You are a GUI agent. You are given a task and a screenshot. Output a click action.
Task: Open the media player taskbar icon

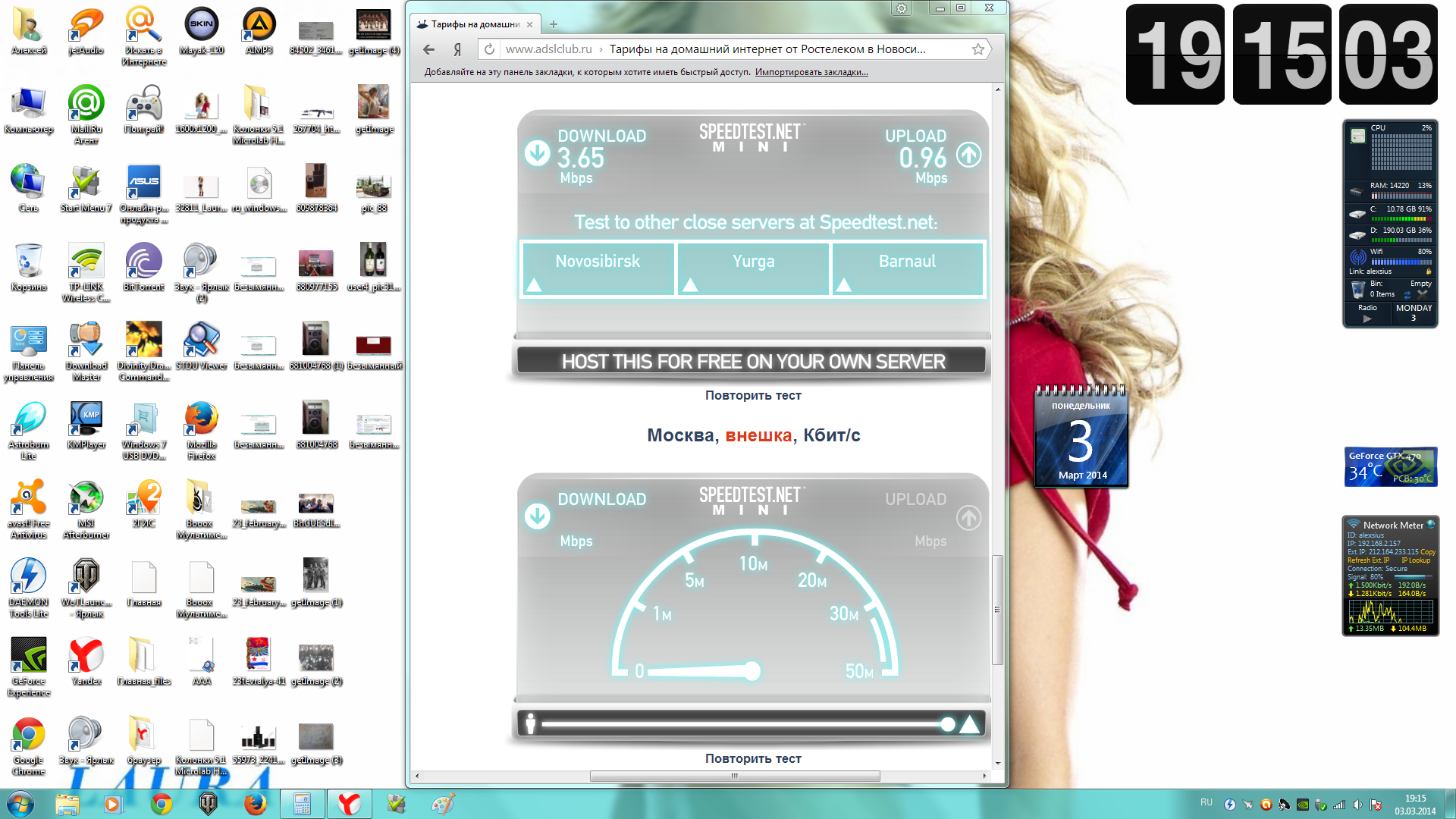coord(113,804)
